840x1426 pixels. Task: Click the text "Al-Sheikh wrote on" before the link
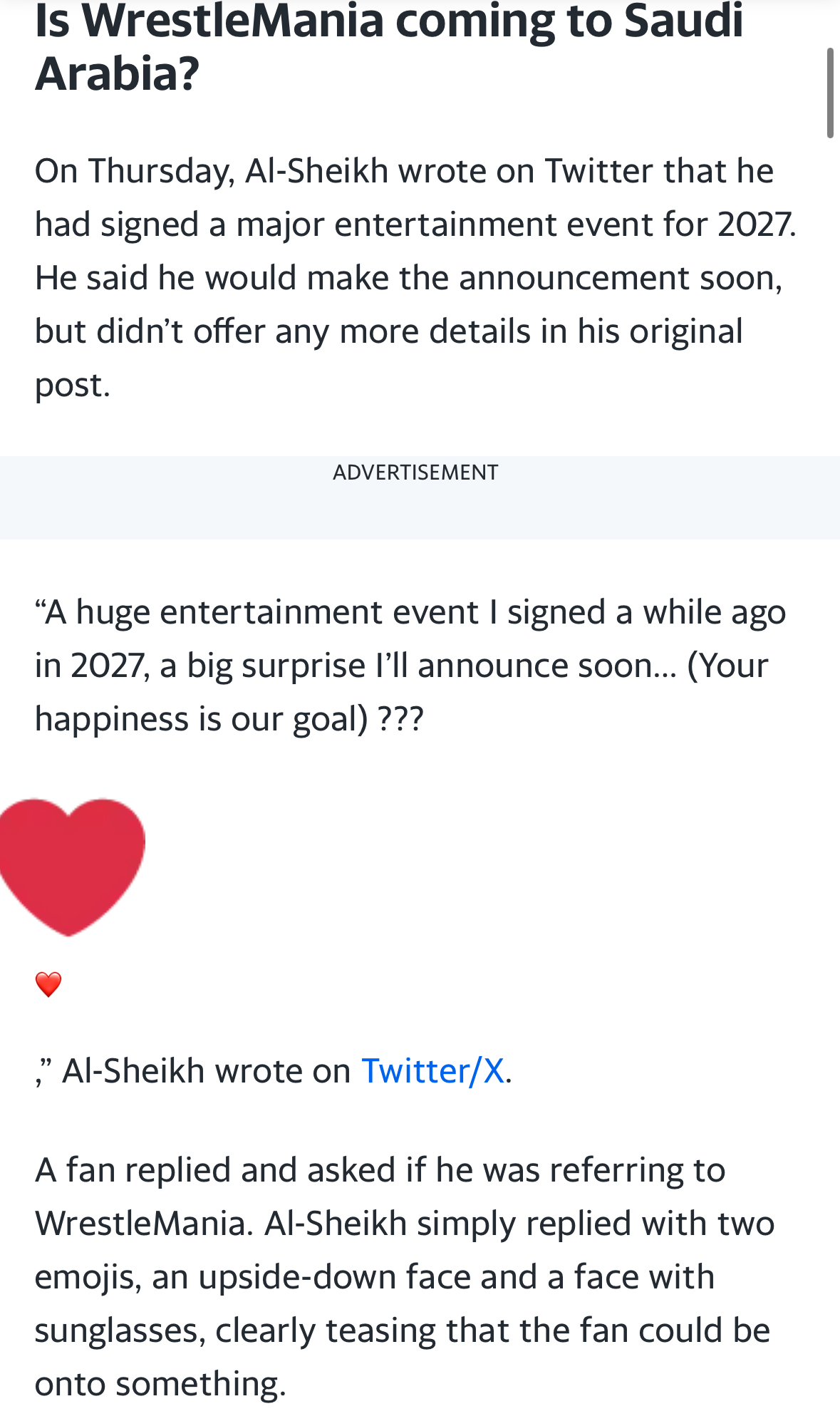pyautogui.click(x=207, y=1071)
